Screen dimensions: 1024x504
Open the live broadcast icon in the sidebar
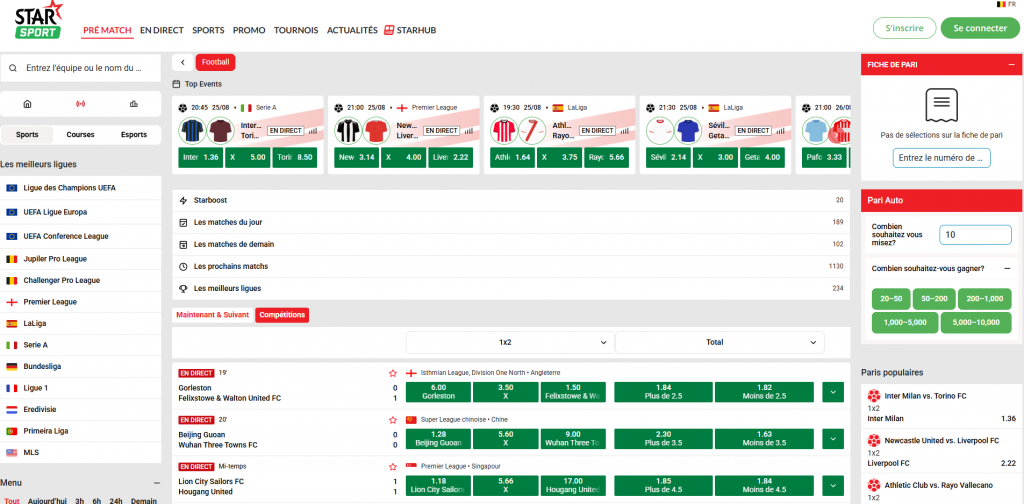pos(81,104)
